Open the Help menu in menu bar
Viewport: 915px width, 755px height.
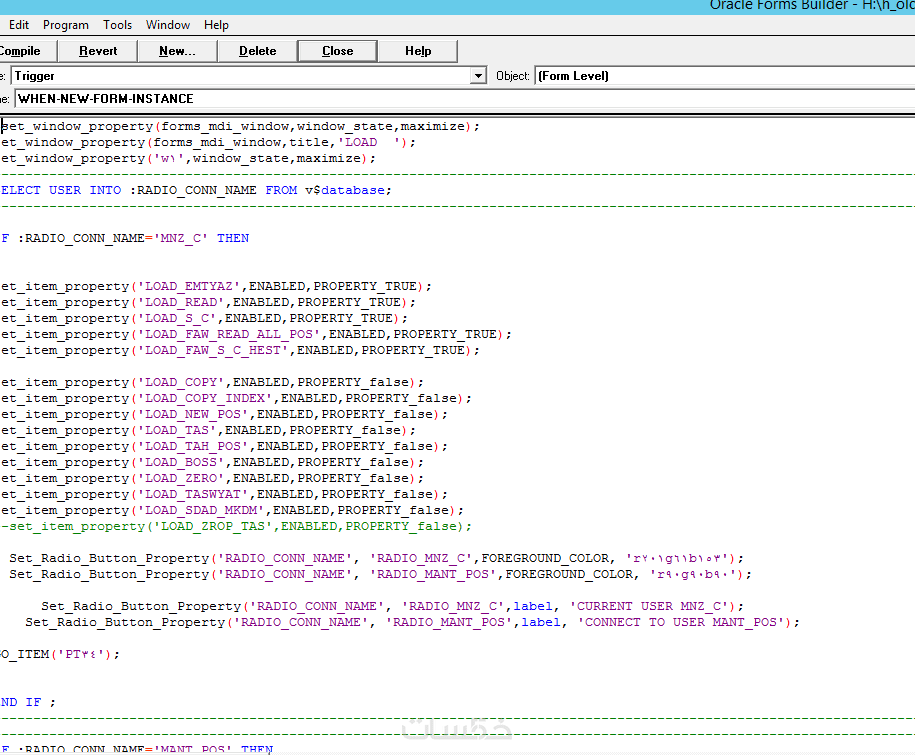click(x=216, y=25)
